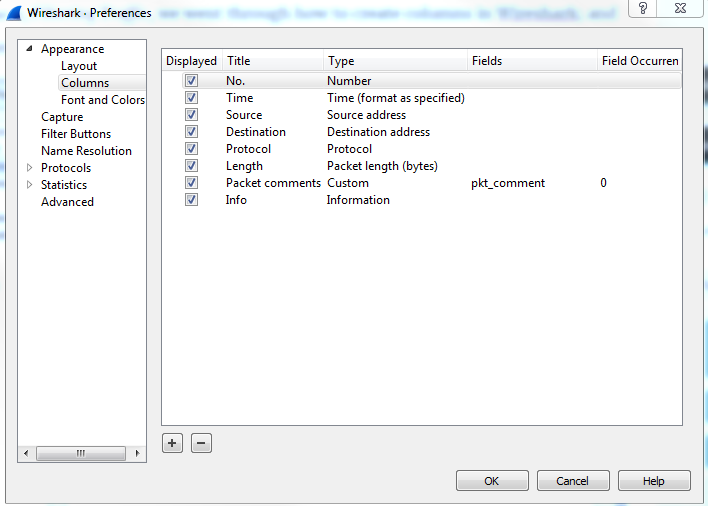The width and height of the screenshot is (708, 506).
Task: Toggle the Destination column displayed checkbox
Action: [x=191, y=131]
